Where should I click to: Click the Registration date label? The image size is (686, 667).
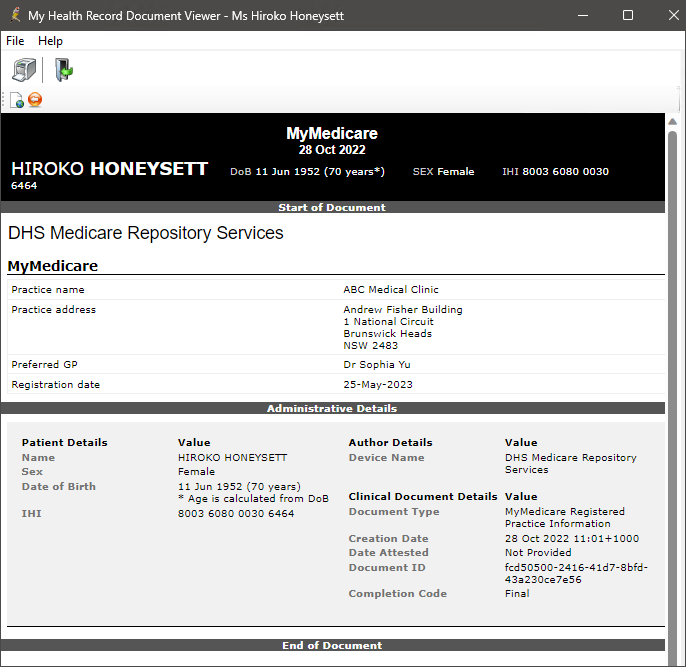(56, 384)
